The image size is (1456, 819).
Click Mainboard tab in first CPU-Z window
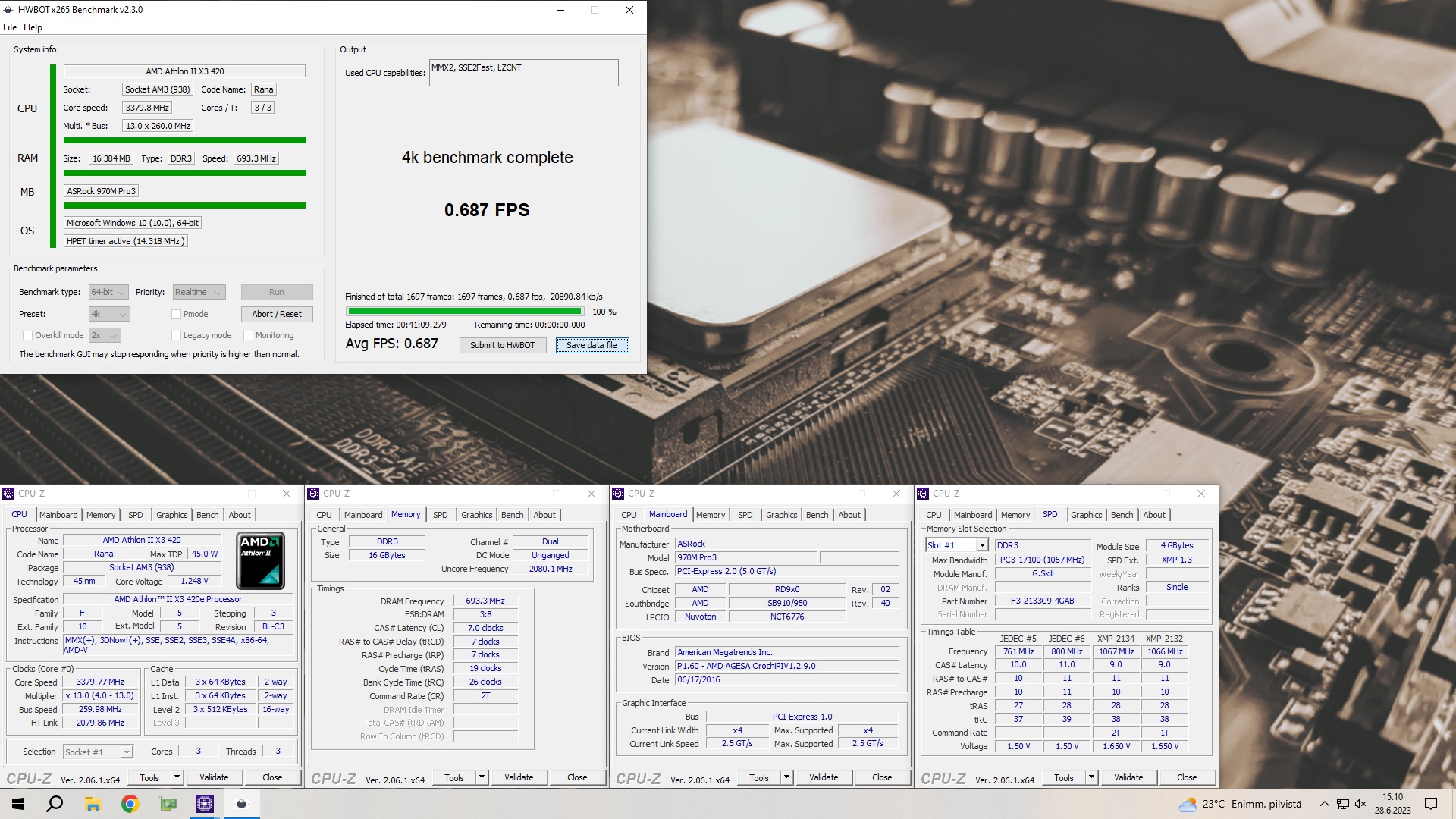(x=58, y=515)
